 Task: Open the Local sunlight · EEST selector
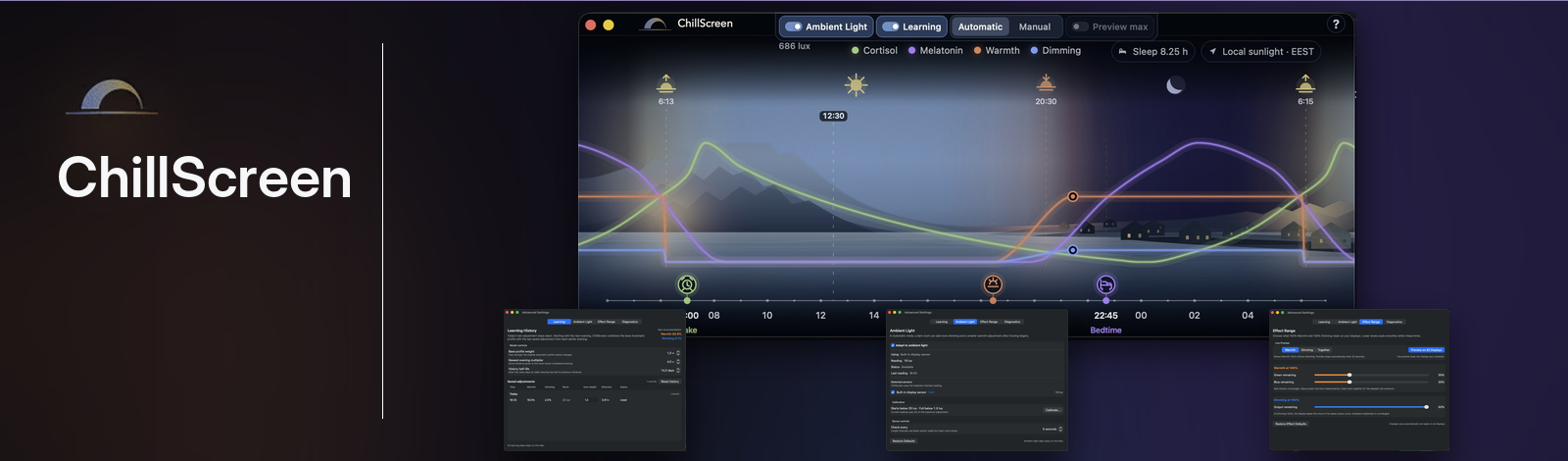[x=1261, y=51]
